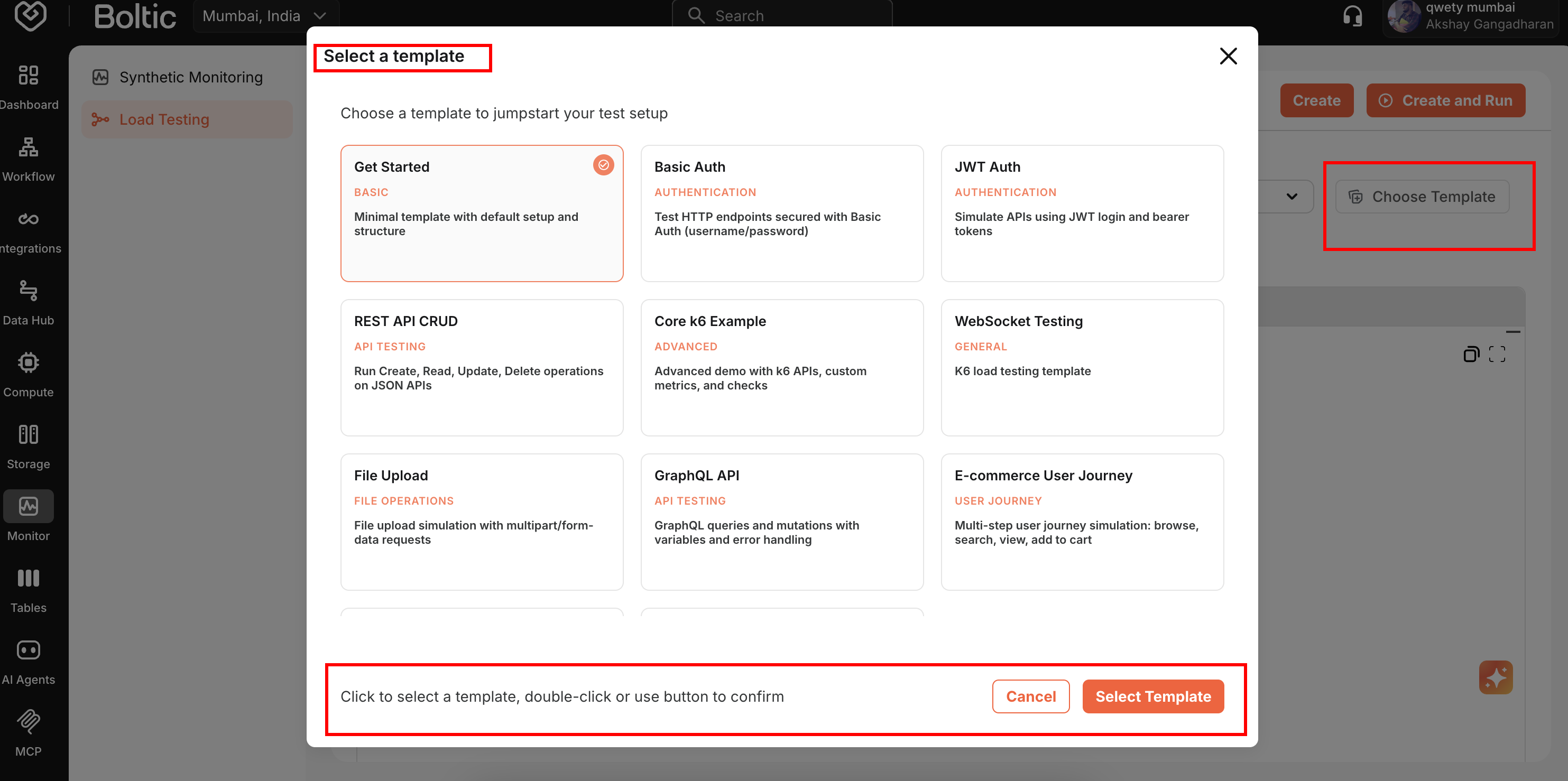Cancel the template selection dialog
1568x781 pixels.
coord(1030,696)
